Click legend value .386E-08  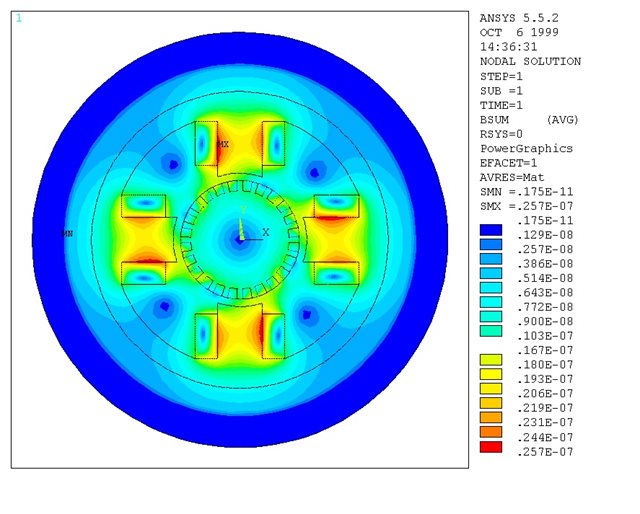[x=545, y=264]
